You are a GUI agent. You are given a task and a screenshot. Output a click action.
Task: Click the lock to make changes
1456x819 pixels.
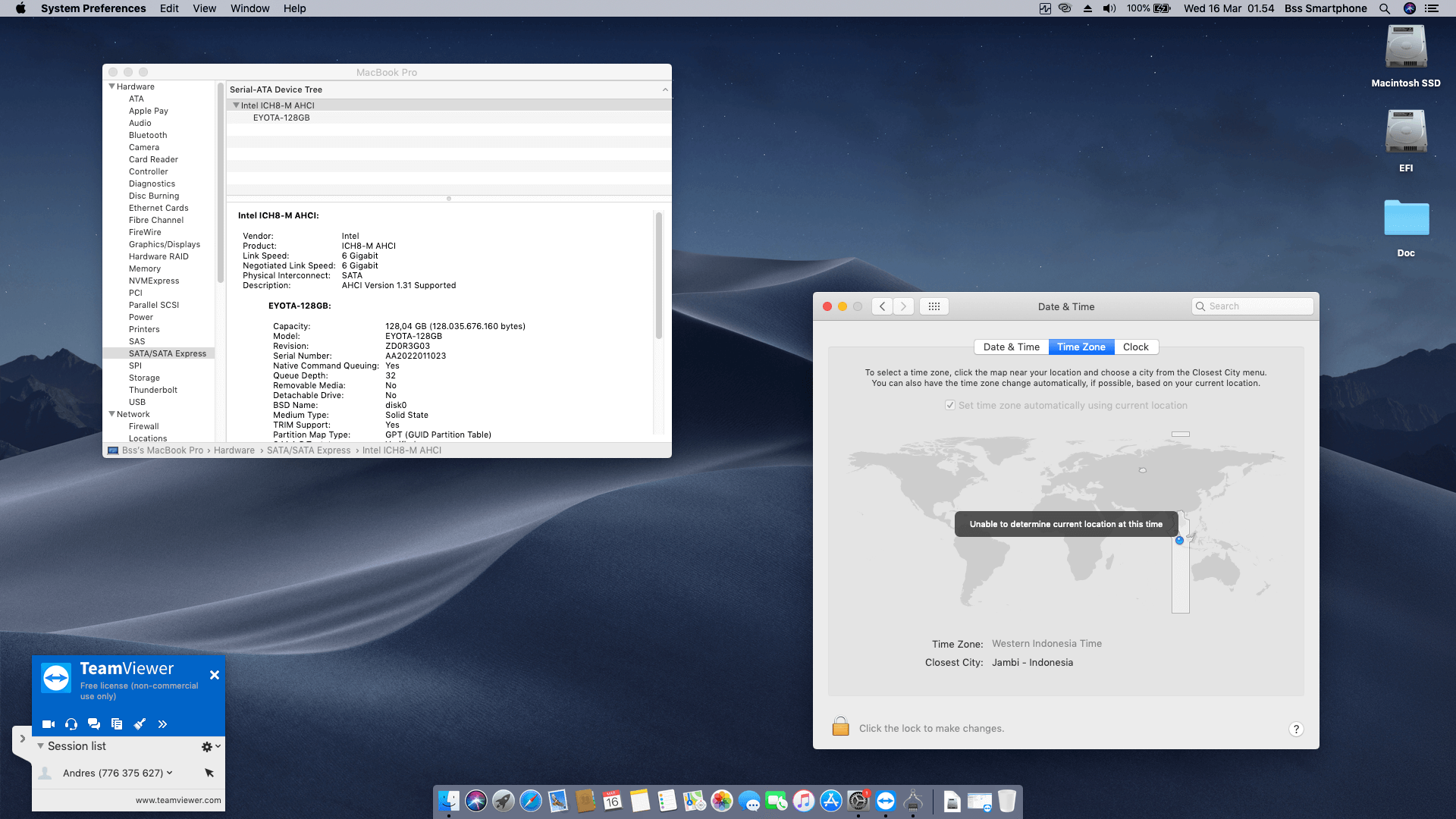(840, 726)
